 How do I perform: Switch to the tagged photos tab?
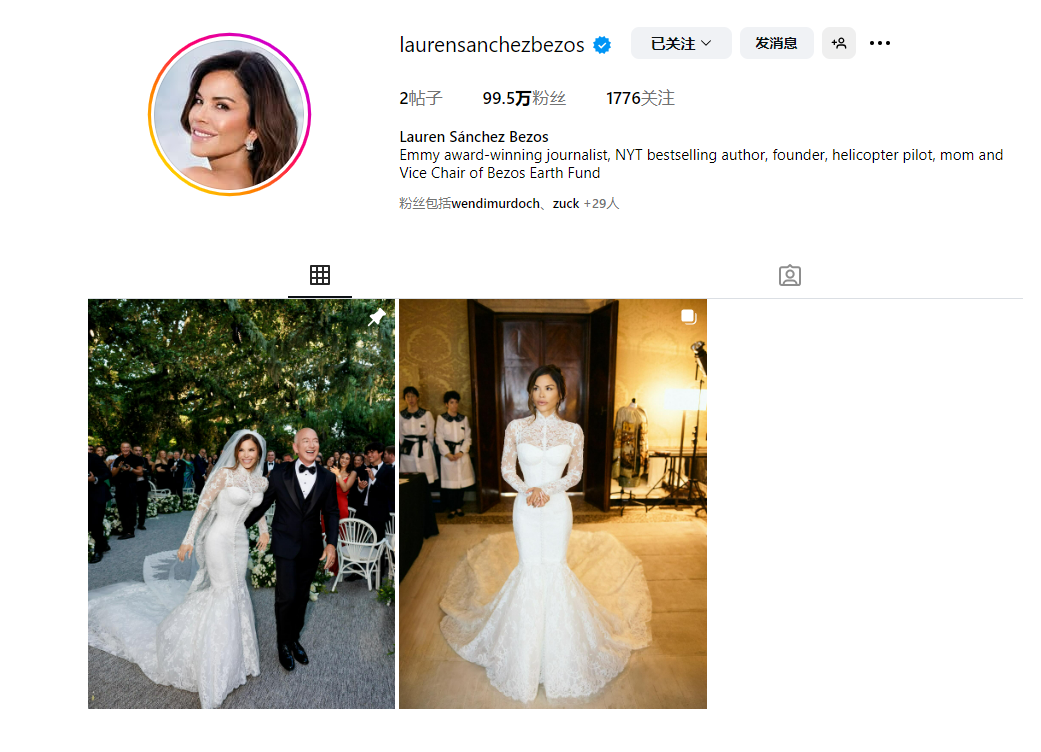click(x=789, y=275)
